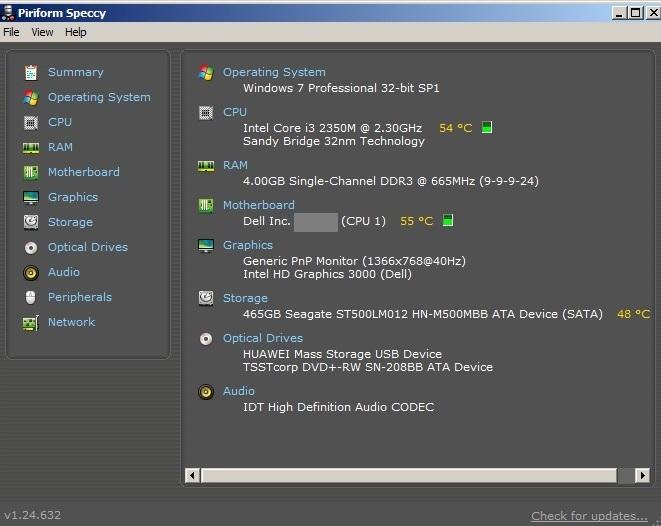661x526 pixels.
Task: Select Summary in the sidebar
Action: (x=76, y=72)
